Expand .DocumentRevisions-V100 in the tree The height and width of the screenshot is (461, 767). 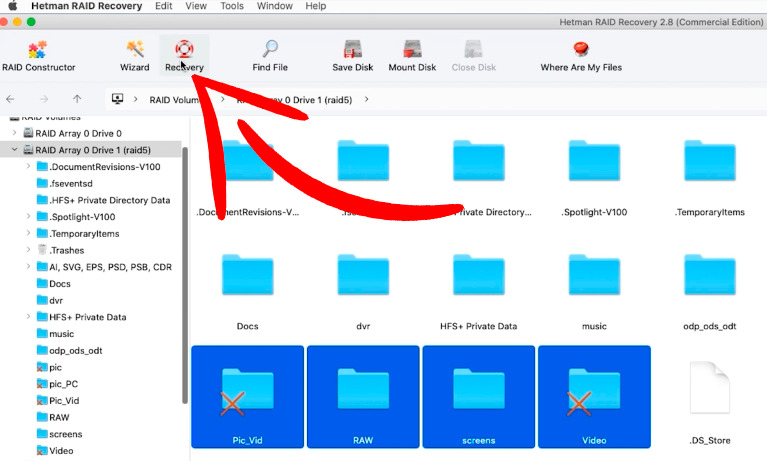(x=28, y=166)
